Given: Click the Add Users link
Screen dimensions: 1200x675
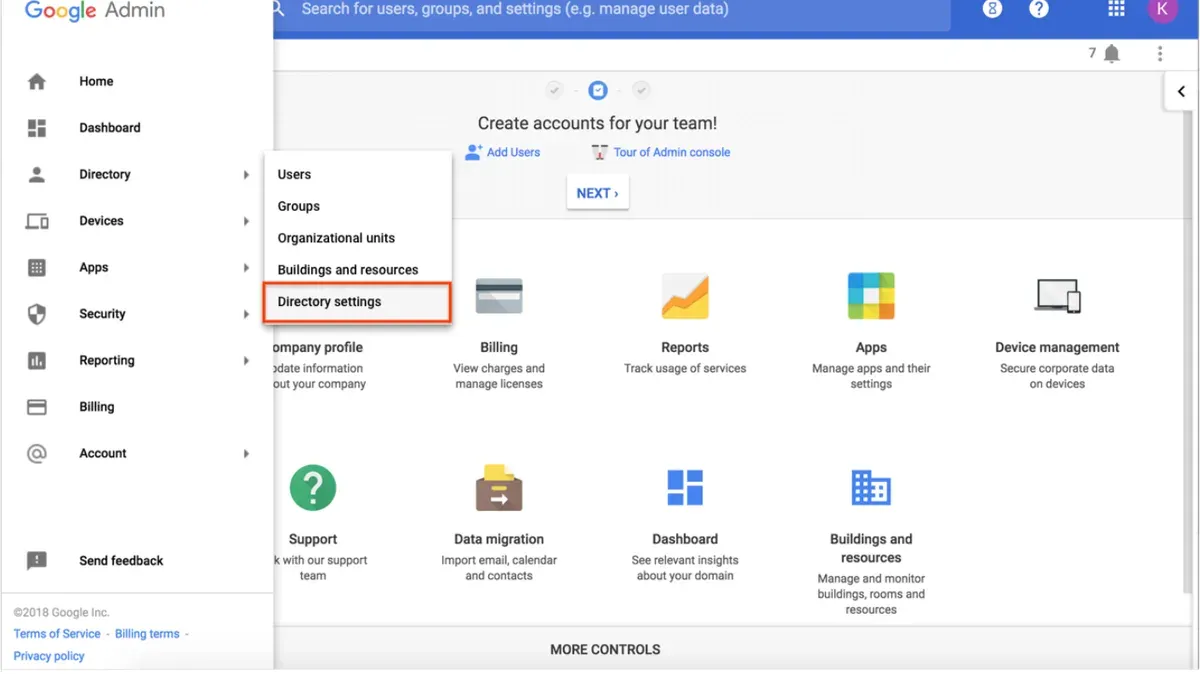Looking at the screenshot, I should click(513, 152).
